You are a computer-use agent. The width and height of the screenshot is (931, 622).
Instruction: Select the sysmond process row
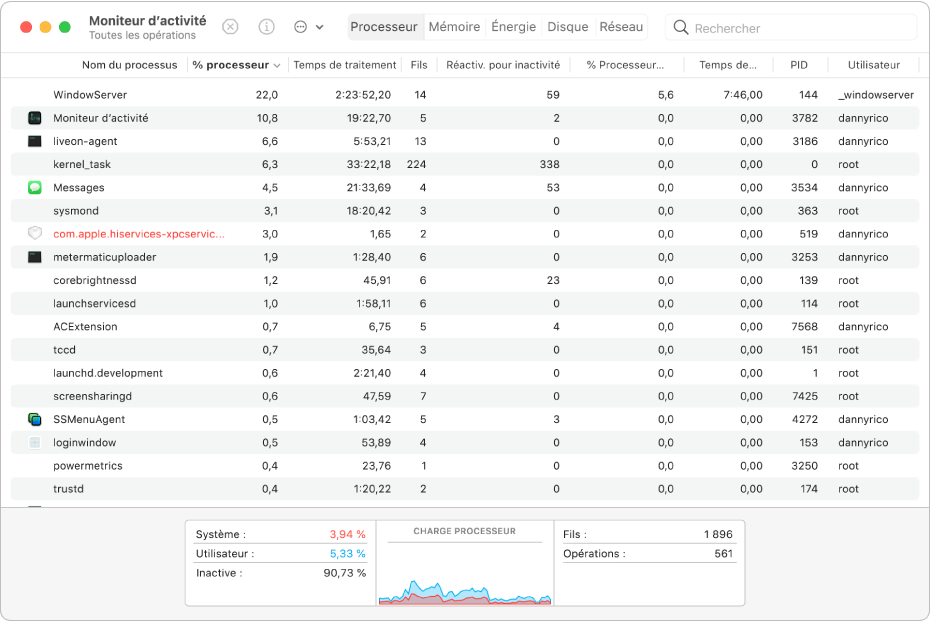click(465, 211)
